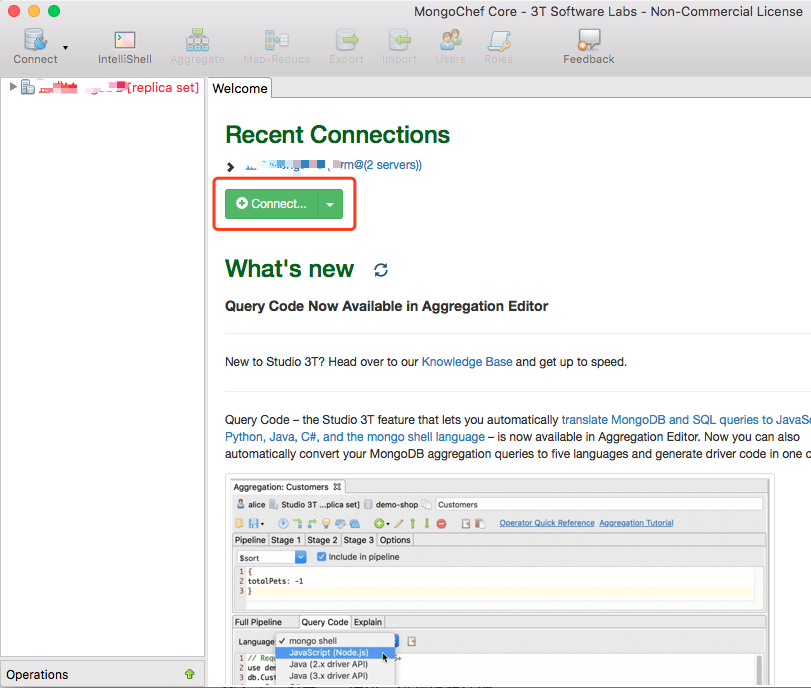Screen dimensions: 811x688
Task: Click the Connect toolbar icon
Action: [35, 46]
